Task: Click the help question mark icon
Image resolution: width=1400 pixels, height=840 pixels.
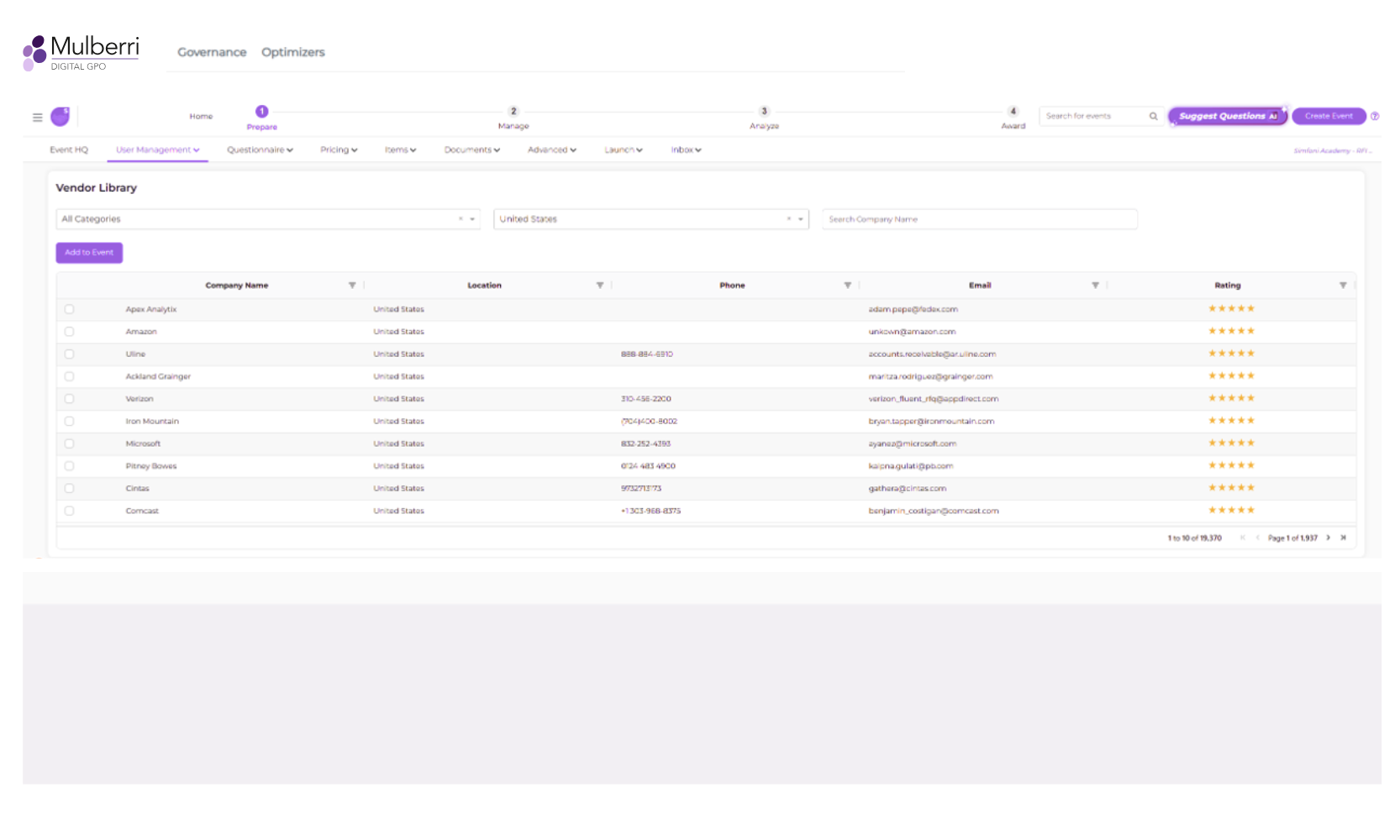Action: coord(1376,116)
